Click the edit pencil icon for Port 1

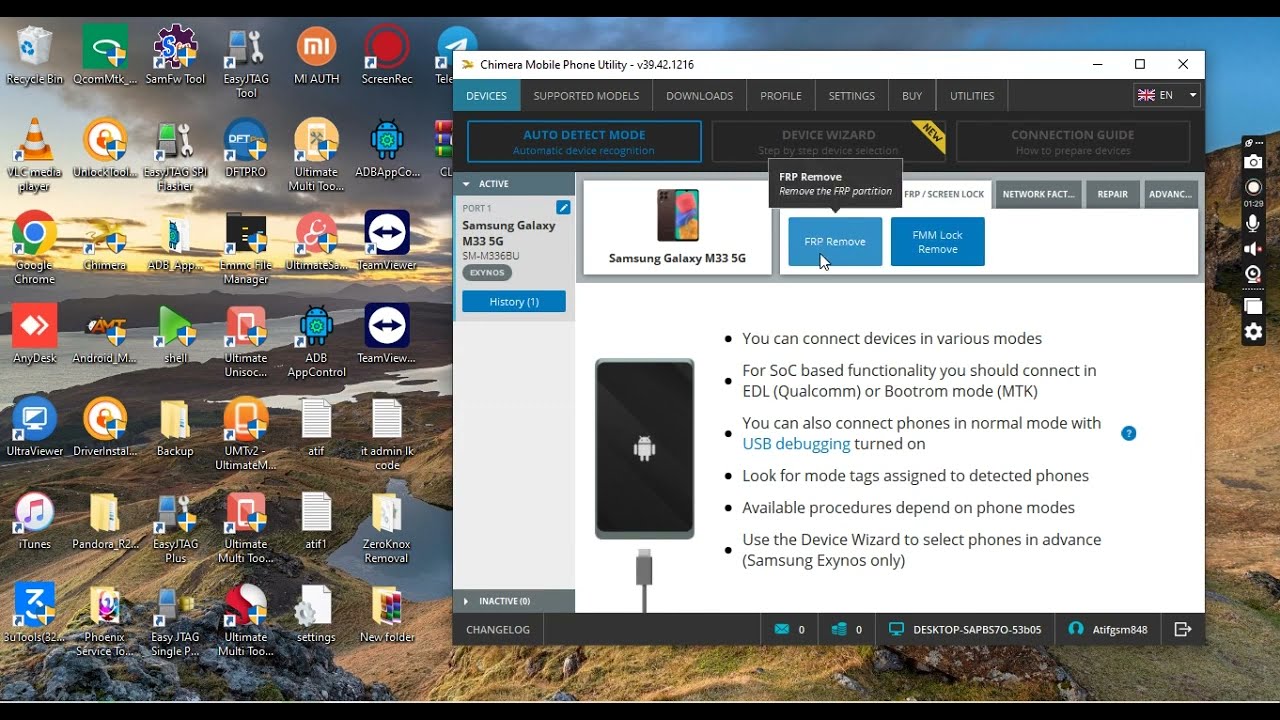pyautogui.click(x=563, y=207)
